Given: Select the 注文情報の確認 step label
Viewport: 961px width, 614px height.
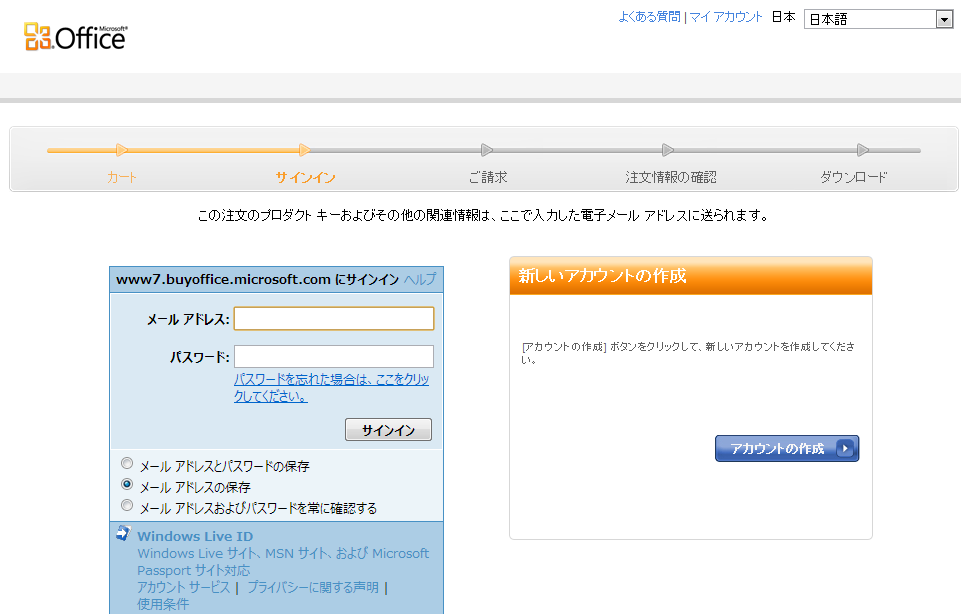Looking at the screenshot, I should pyautogui.click(x=671, y=178).
